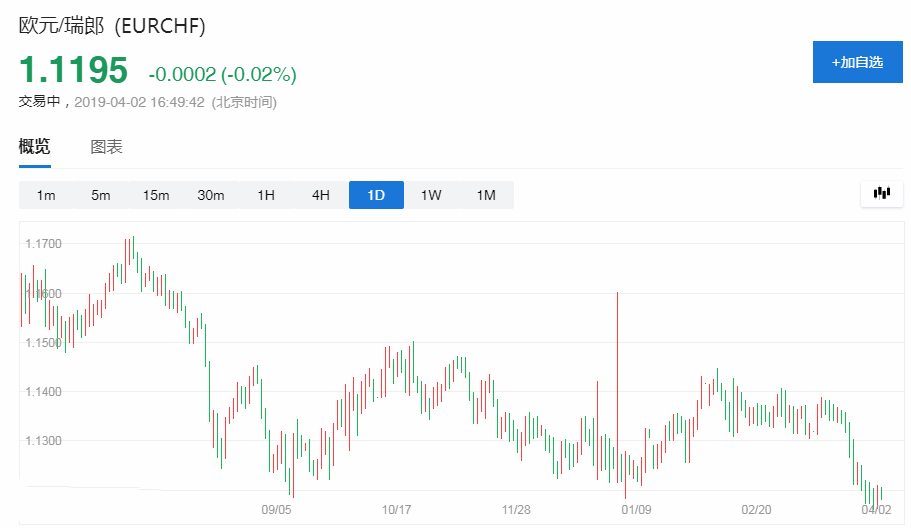Select the 1m timeframe
Screen dimensions: 911x528
(46, 195)
